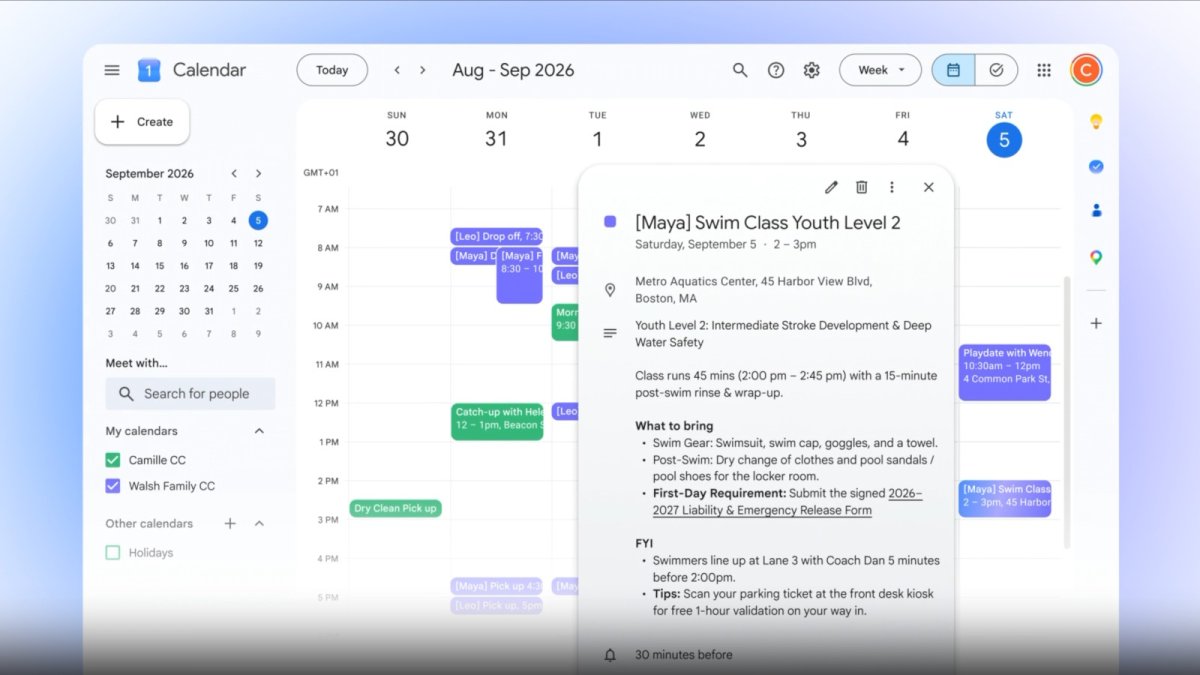Delete the swim class event trash icon
1200x675 pixels.
861,187
